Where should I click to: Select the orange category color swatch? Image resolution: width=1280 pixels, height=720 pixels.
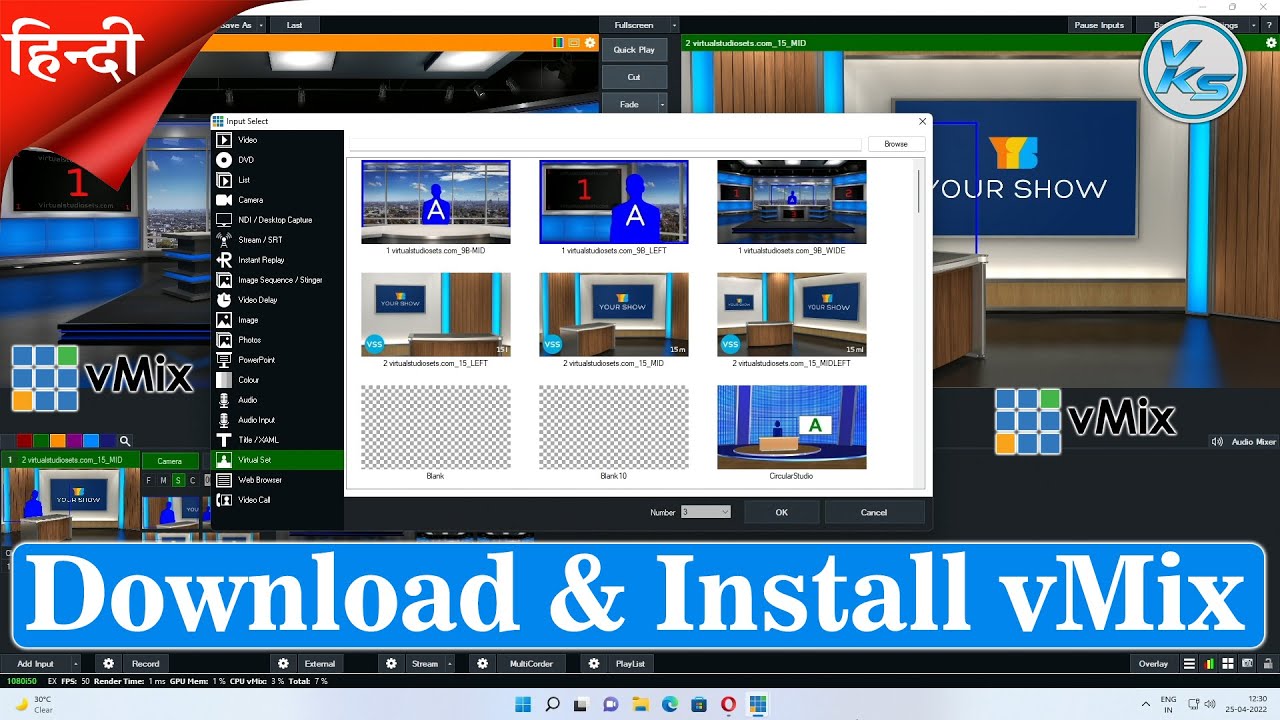click(x=58, y=441)
